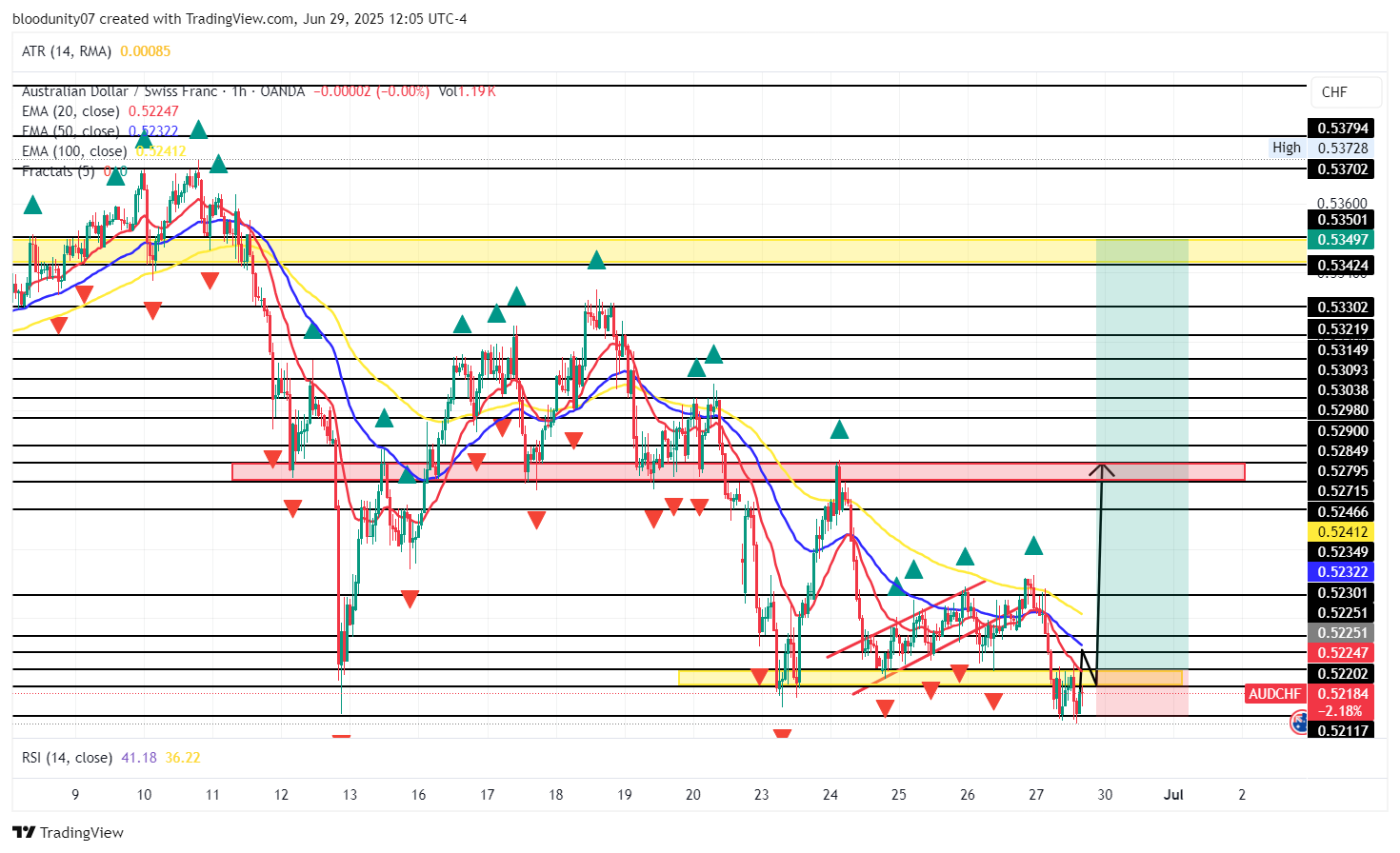
Task: Select the blue EMA 50 label 0.52322
Action: click(1343, 572)
